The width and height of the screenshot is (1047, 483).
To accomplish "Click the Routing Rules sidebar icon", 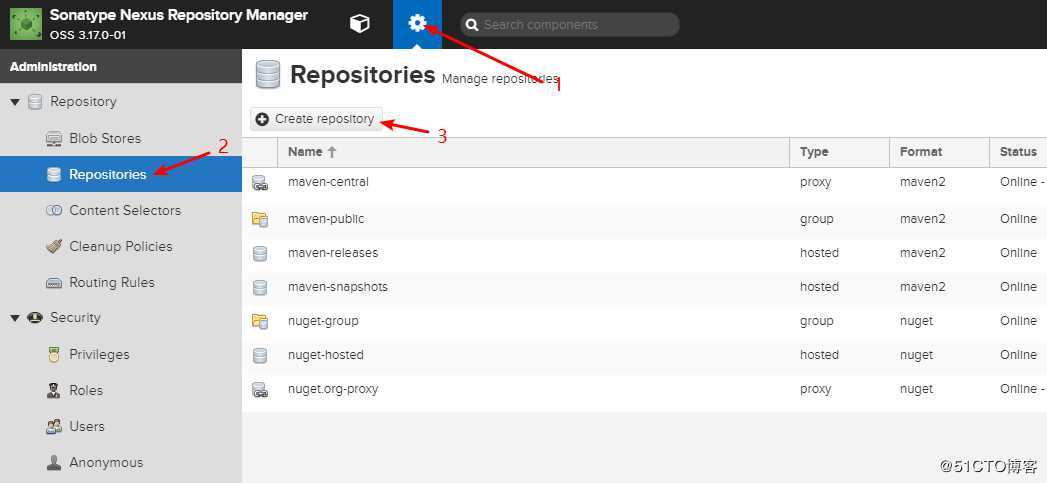I will [54, 283].
